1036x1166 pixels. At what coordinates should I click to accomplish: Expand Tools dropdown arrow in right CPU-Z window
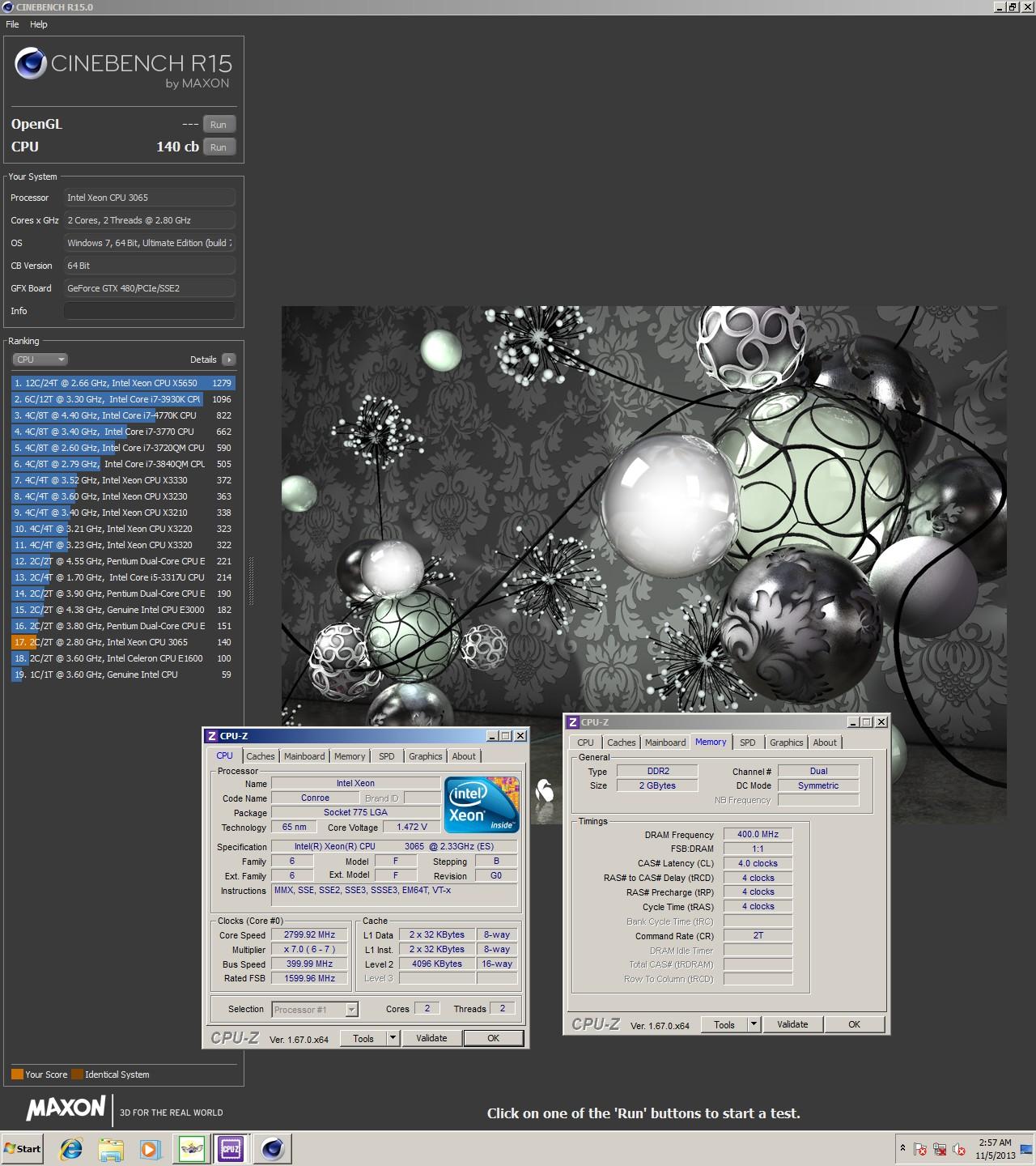click(754, 1025)
